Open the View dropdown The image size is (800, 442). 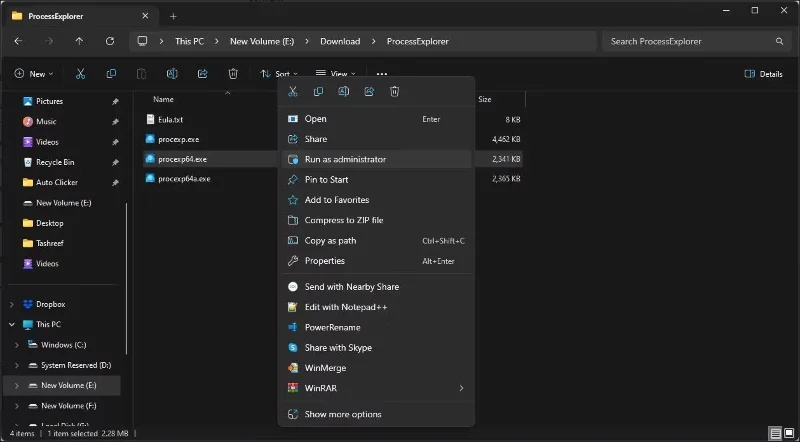pyautogui.click(x=335, y=74)
